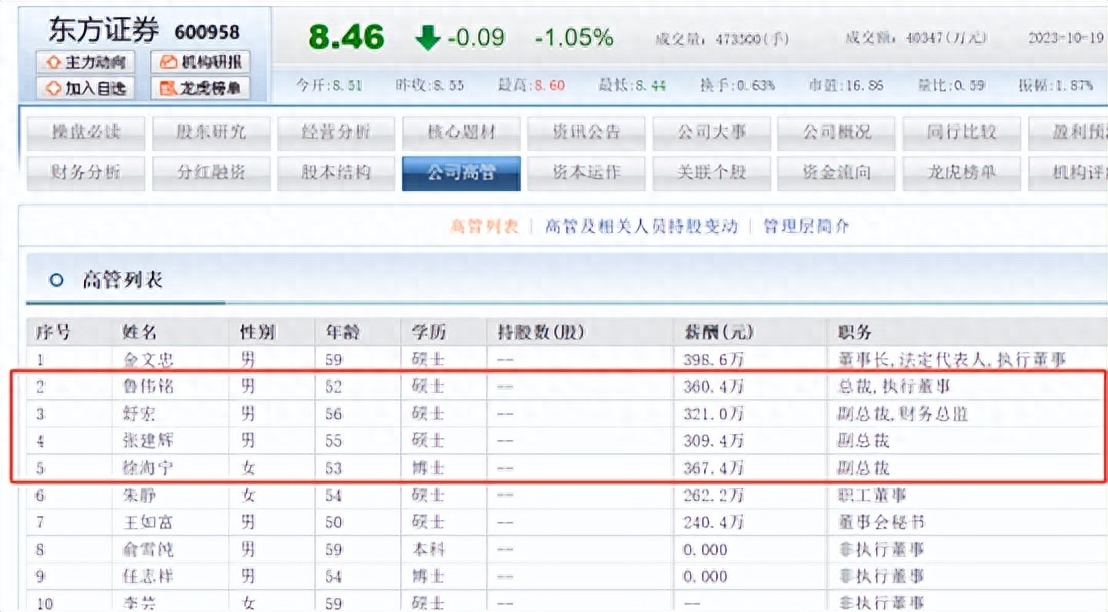Select name 任志祥 in row 9

click(148, 577)
